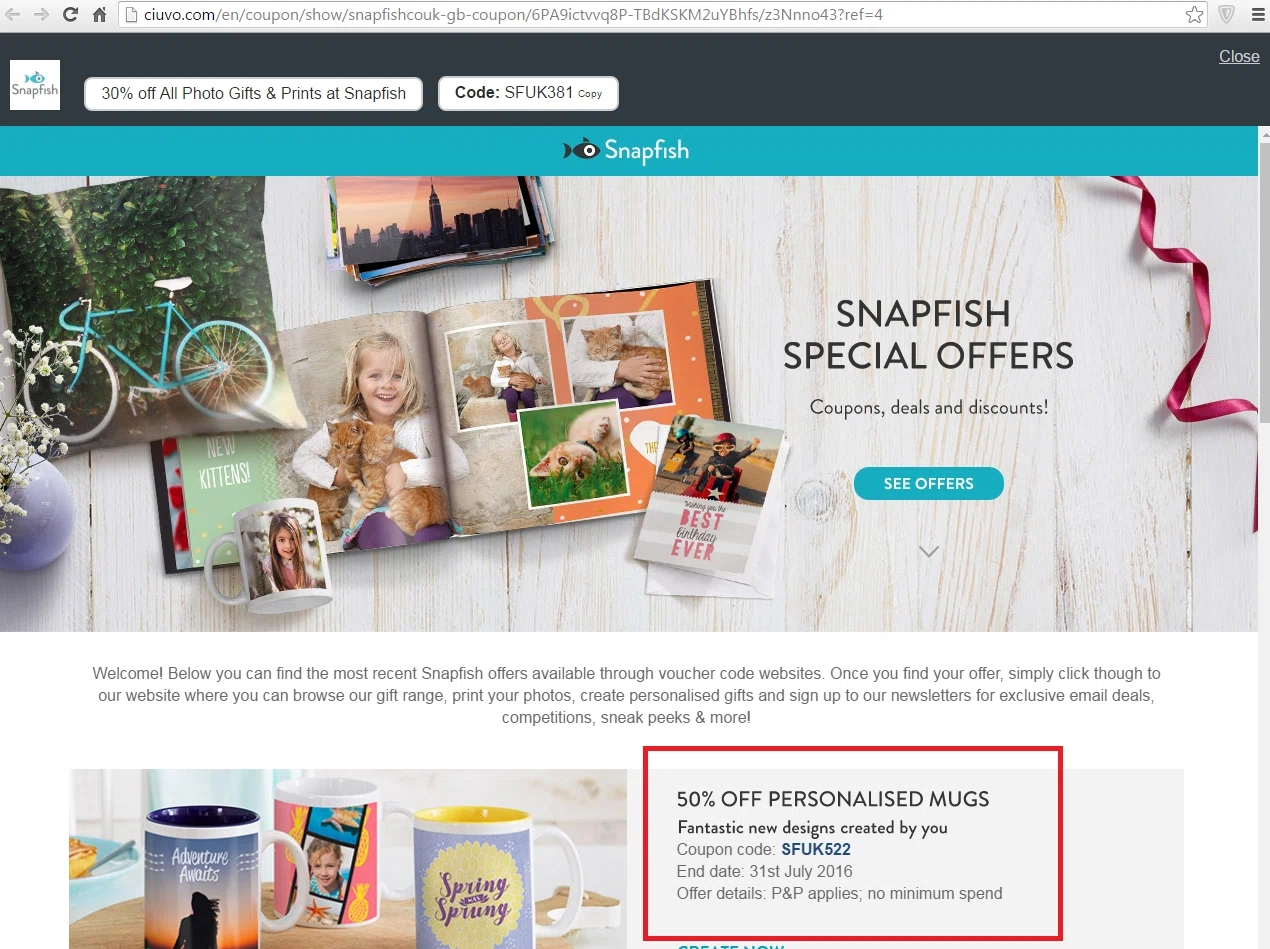The image size is (1270, 949).
Task: Click the address bar URL field
Action: pyautogui.click(x=650, y=15)
